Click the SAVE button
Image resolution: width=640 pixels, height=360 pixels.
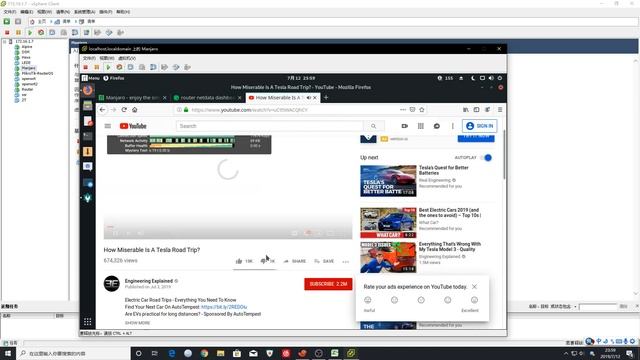coord(324,261)
